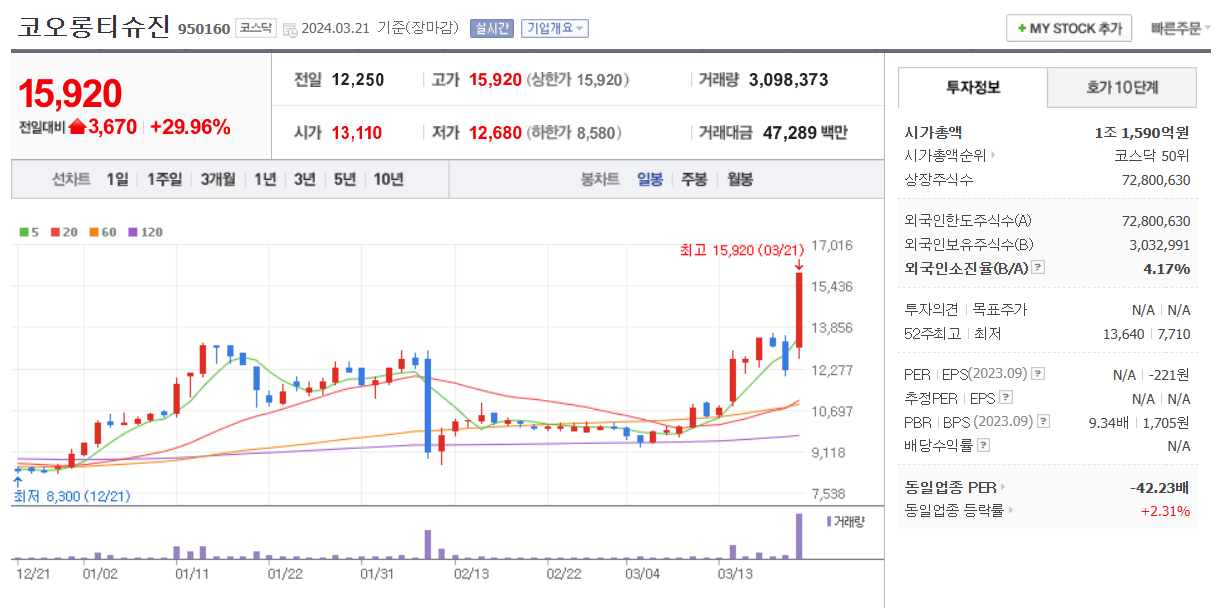Click the 최저 8,300 (12/21) chart marker
The height and width of the screenshot is (608, 1226).
71,496
